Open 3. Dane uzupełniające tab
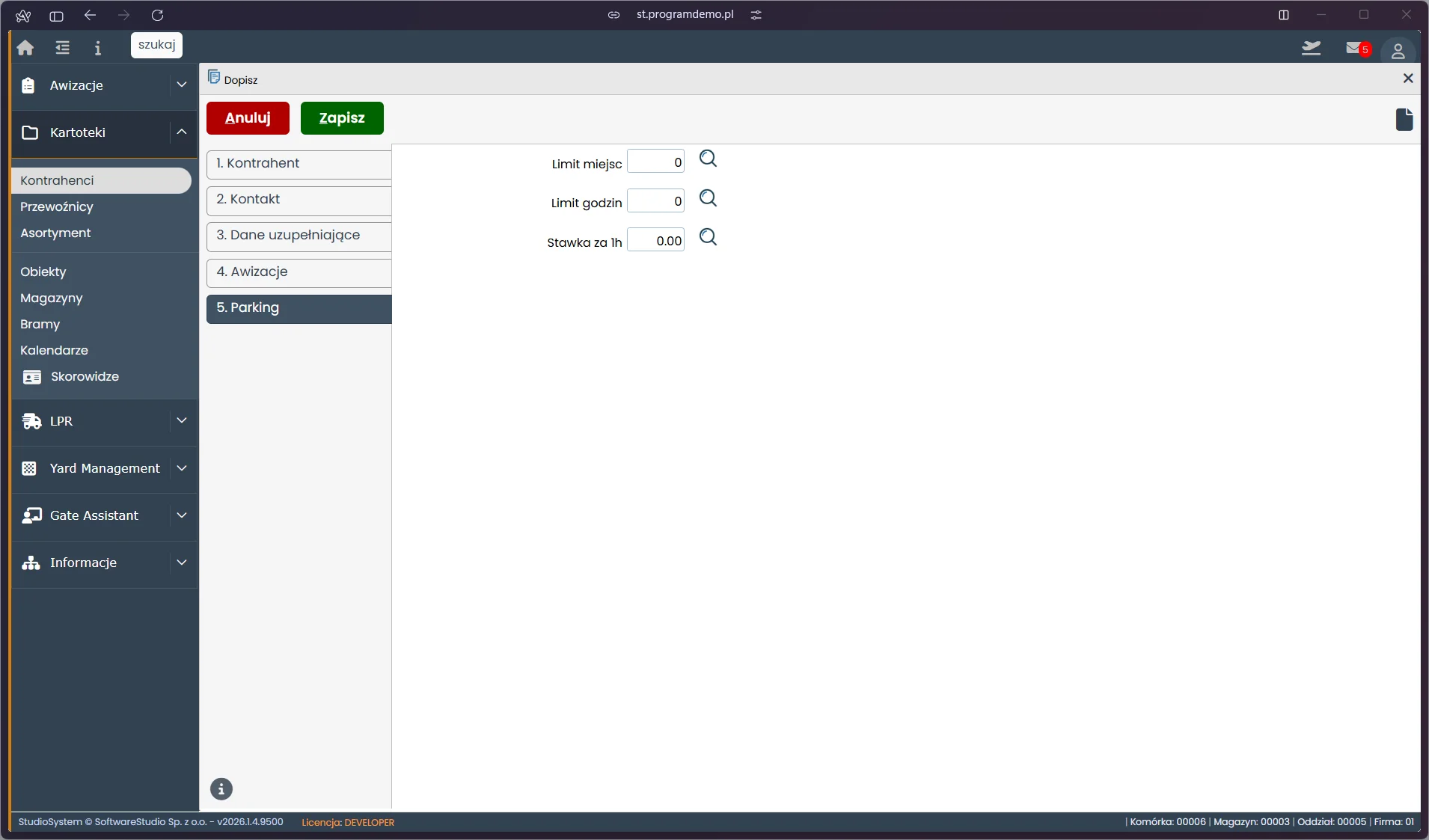Viewport: 1429px width, 840px height. click(x=299, y=236)
